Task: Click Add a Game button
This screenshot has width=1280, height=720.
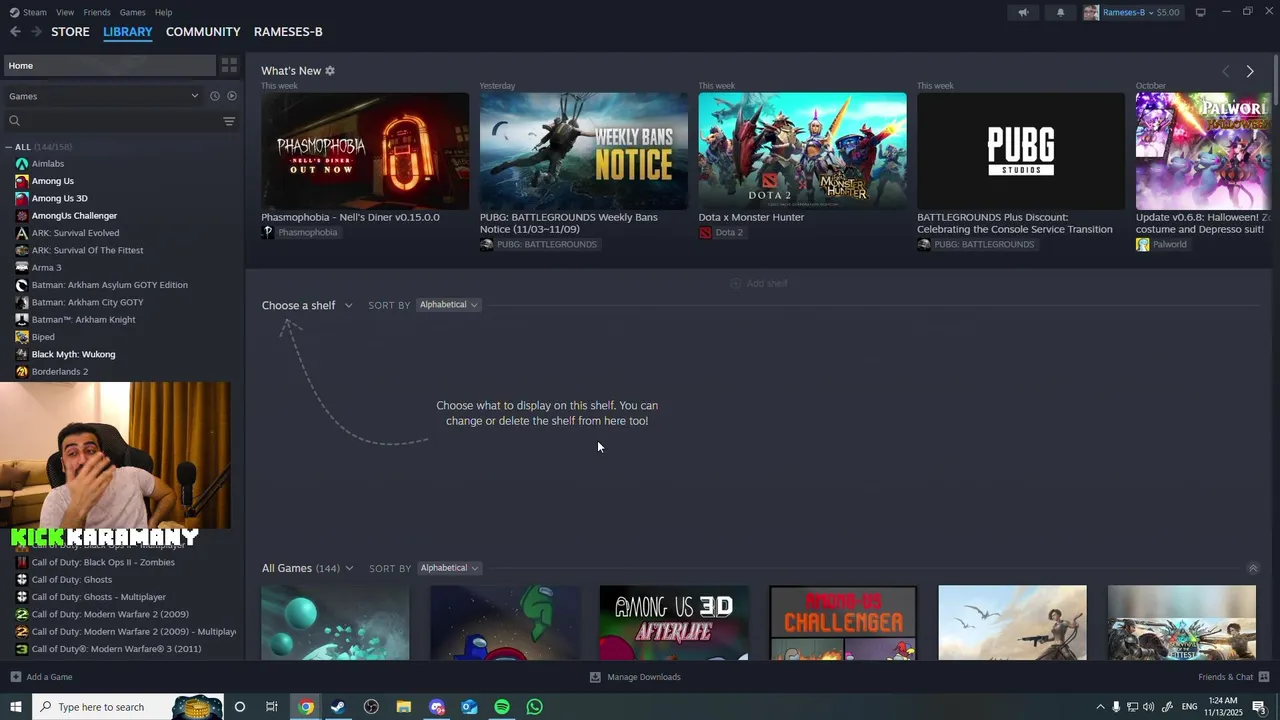Action: point(41,677)
